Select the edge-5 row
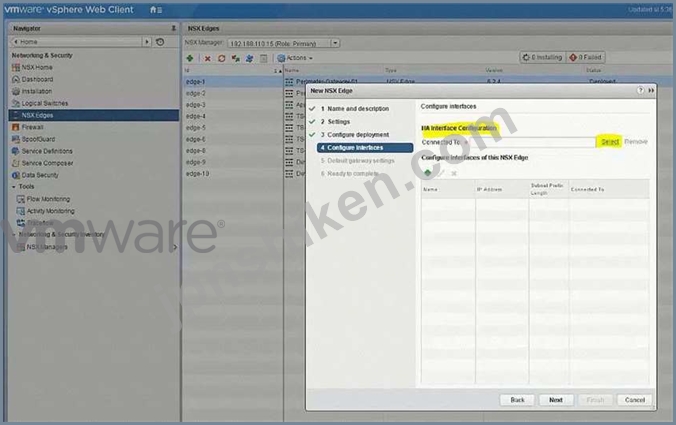Screen dimensions: 676x425 (x=195, y=128)
